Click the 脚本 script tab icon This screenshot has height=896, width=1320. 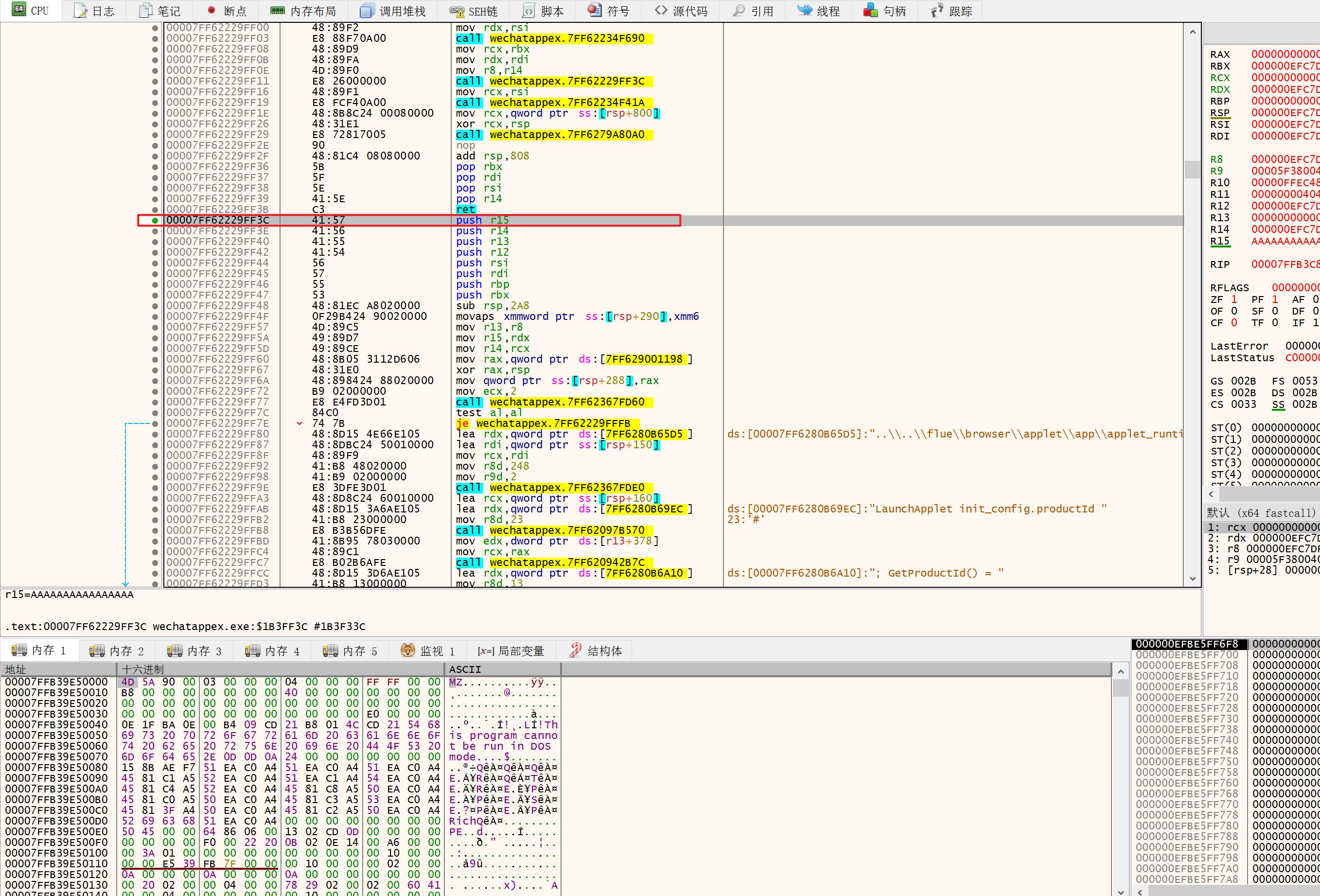pyautogui.click(x=528, y=11)
